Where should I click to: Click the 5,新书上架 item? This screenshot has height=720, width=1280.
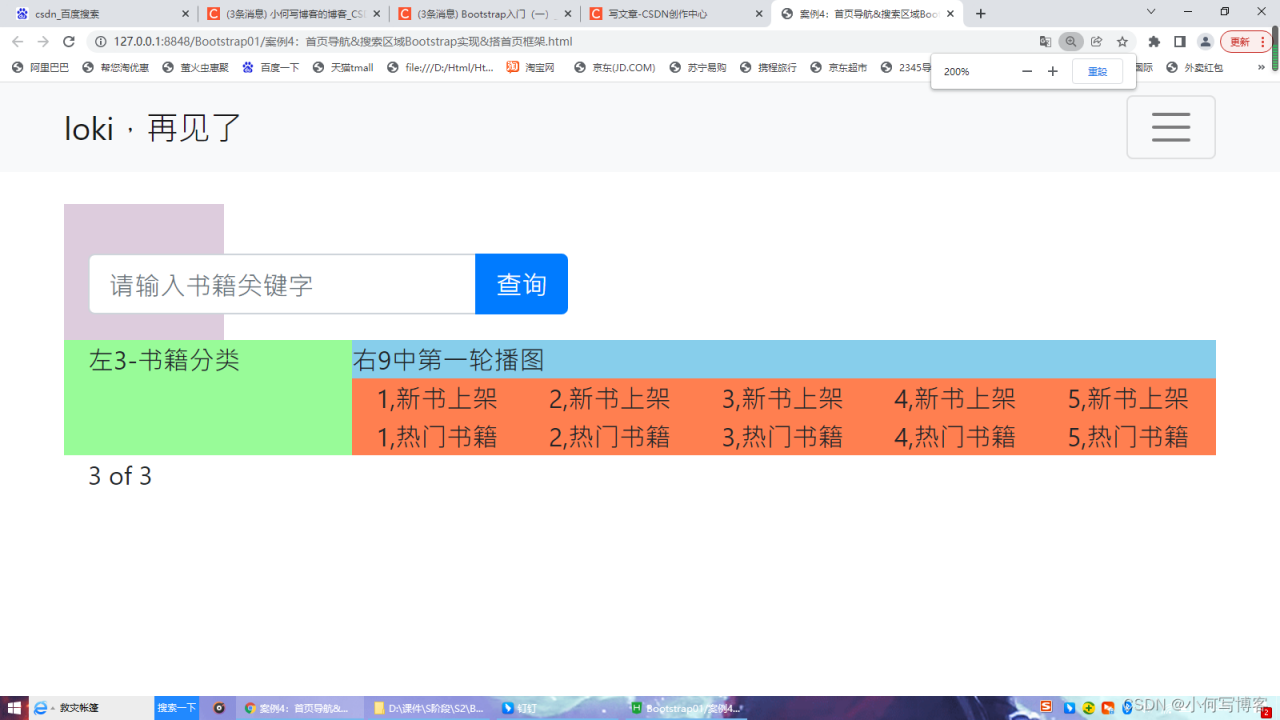coord(1128,398)
